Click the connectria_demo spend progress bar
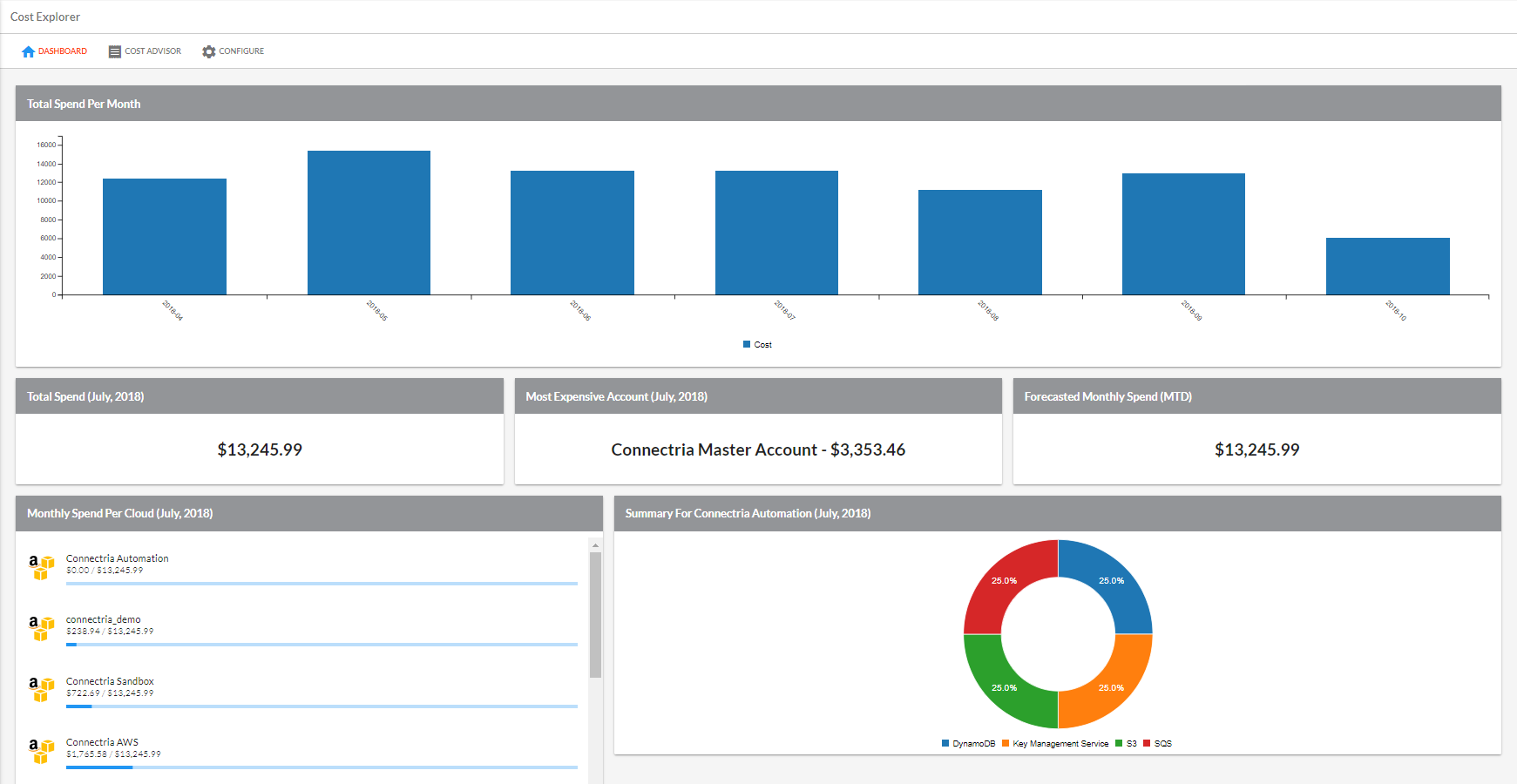This screenshot has width=1517, height=784. click(322, 645)
